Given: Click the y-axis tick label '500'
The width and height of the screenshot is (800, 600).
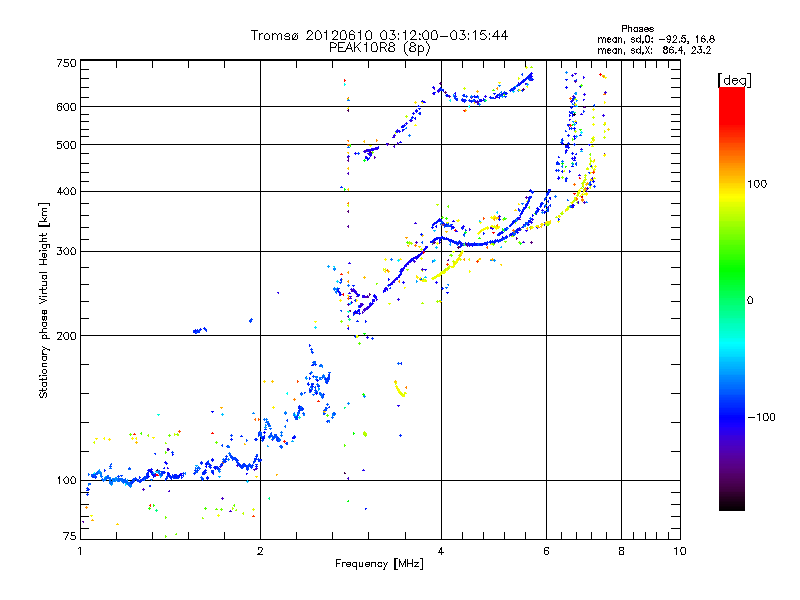Looking at the screenshot, I should (x=66, y=145).
